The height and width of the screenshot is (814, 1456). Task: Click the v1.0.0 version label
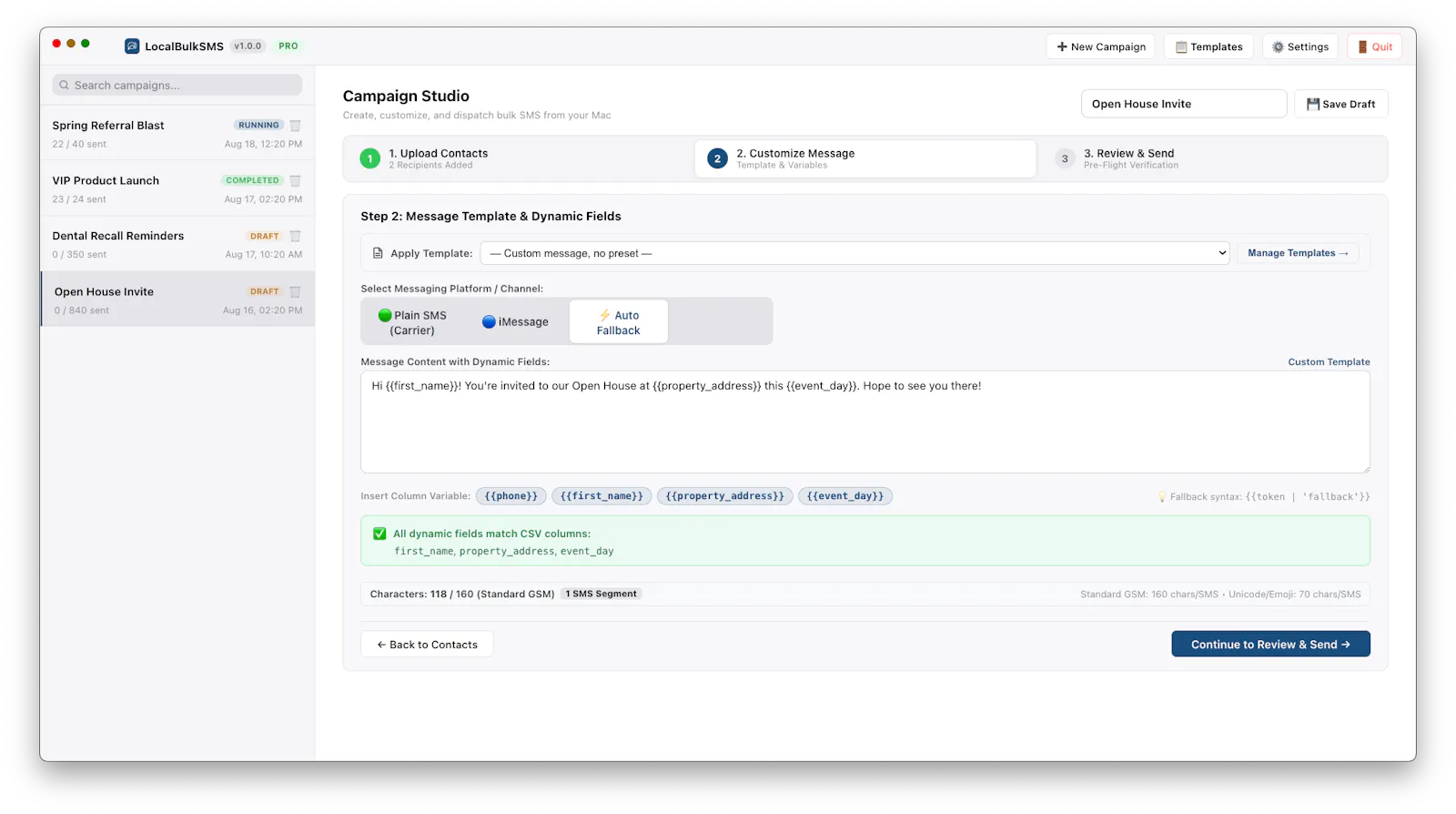tap(248, 46)
